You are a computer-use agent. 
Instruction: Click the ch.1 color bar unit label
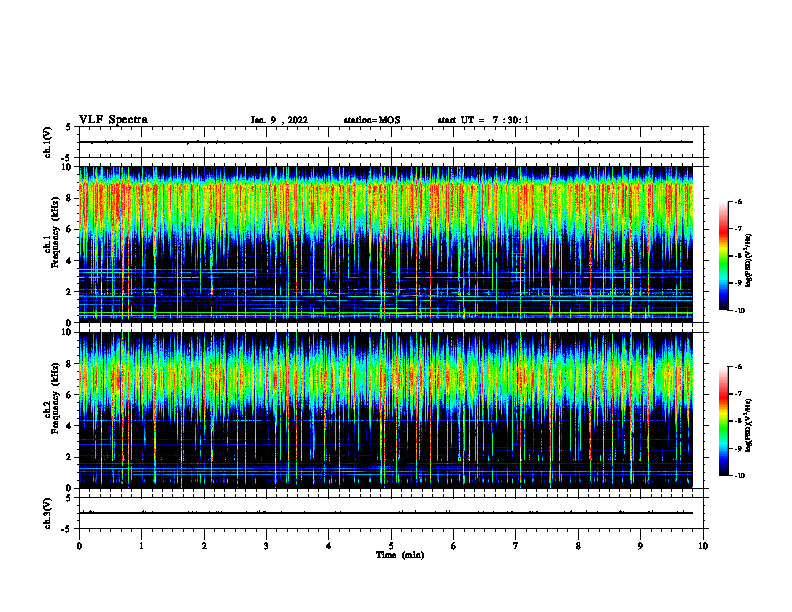pos(749,261)
